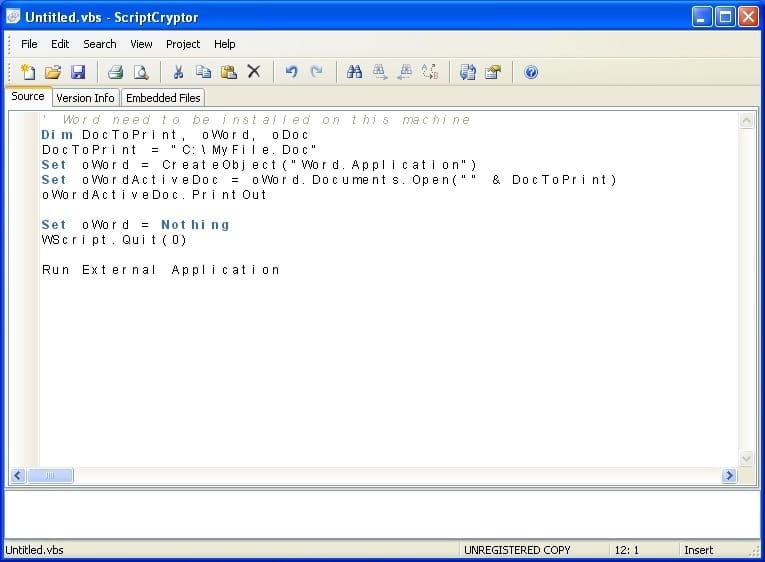Open the Edit menu

tap(60, 44)
